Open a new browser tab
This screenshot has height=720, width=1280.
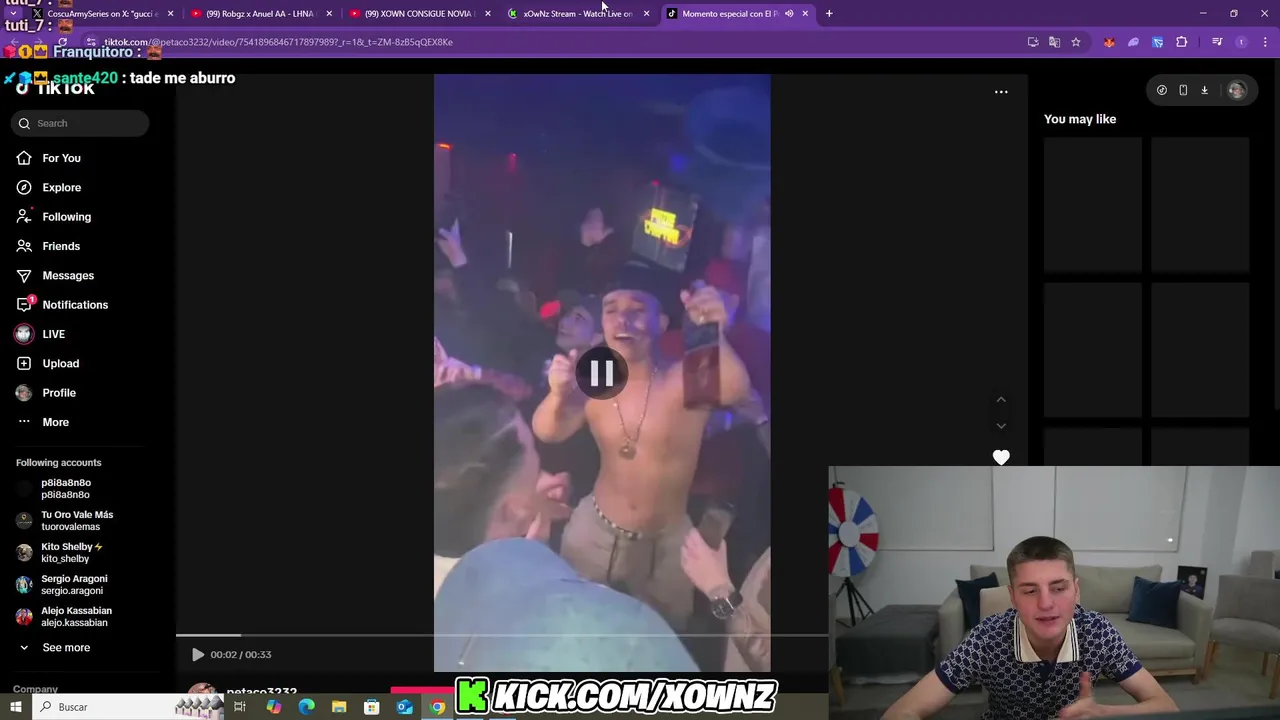coord(829,14)
